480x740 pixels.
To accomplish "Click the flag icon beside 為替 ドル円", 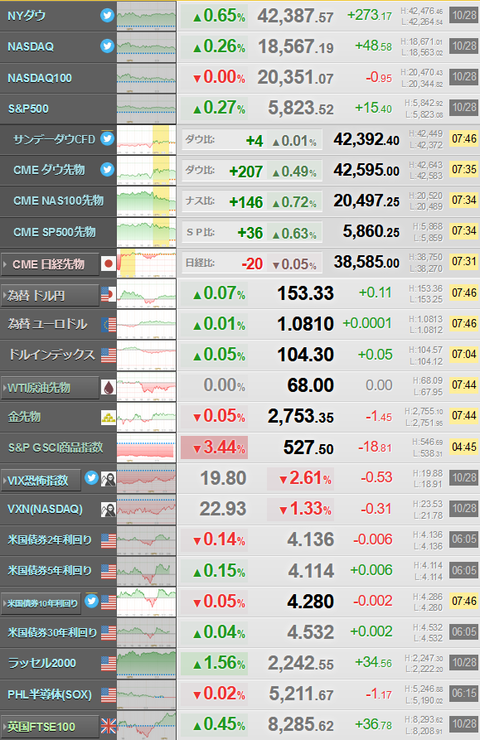I will point(109,295).
